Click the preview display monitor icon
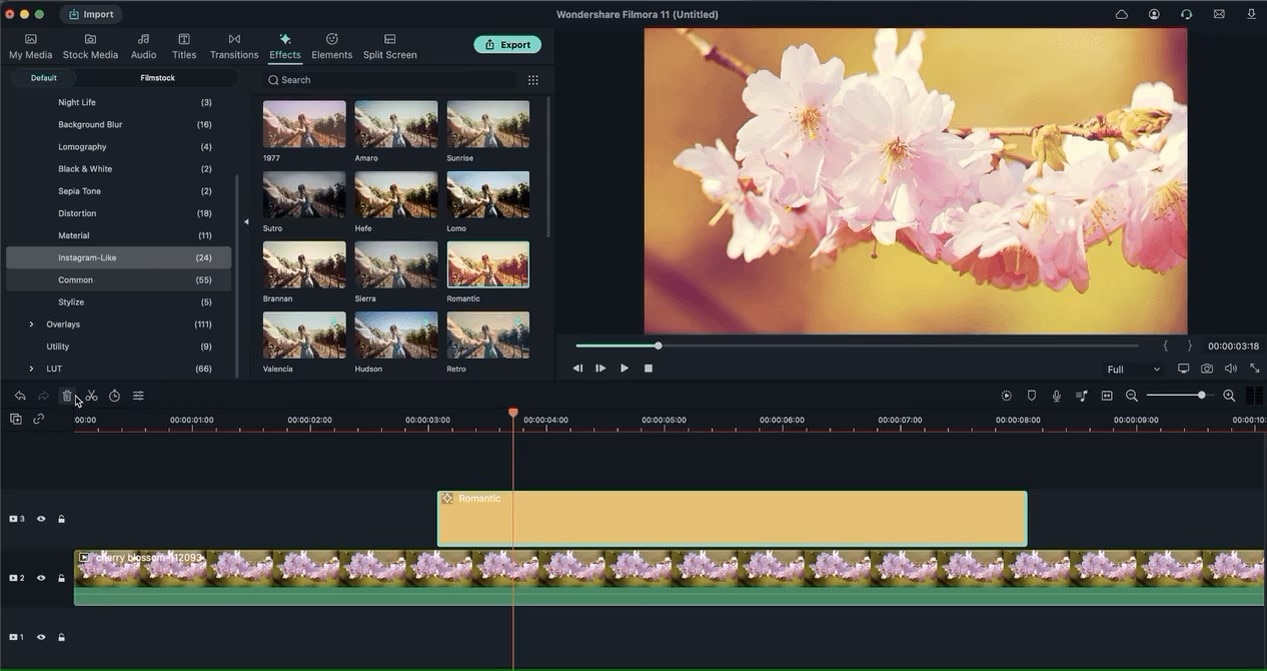The image size is (1267, 671). (x=1183, y=369)
